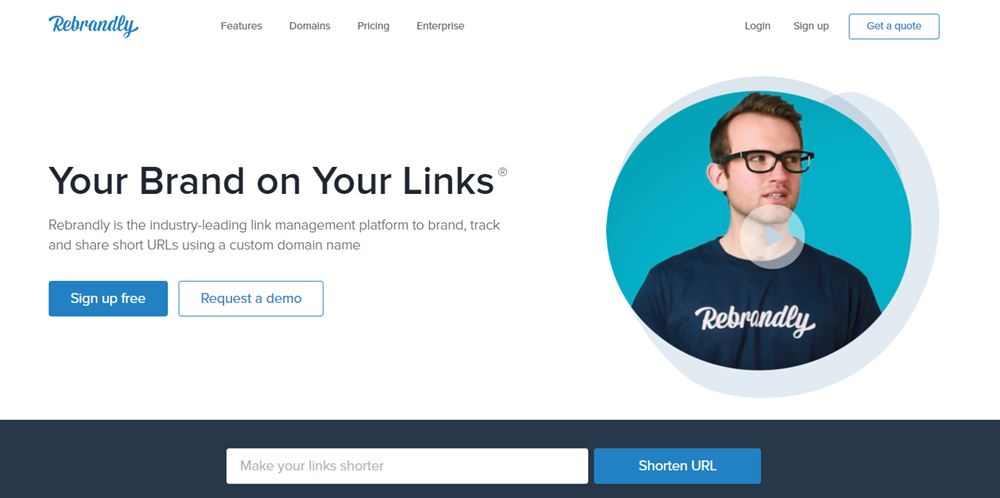Select Enterprise in the navigation

[x=440, y=26]
